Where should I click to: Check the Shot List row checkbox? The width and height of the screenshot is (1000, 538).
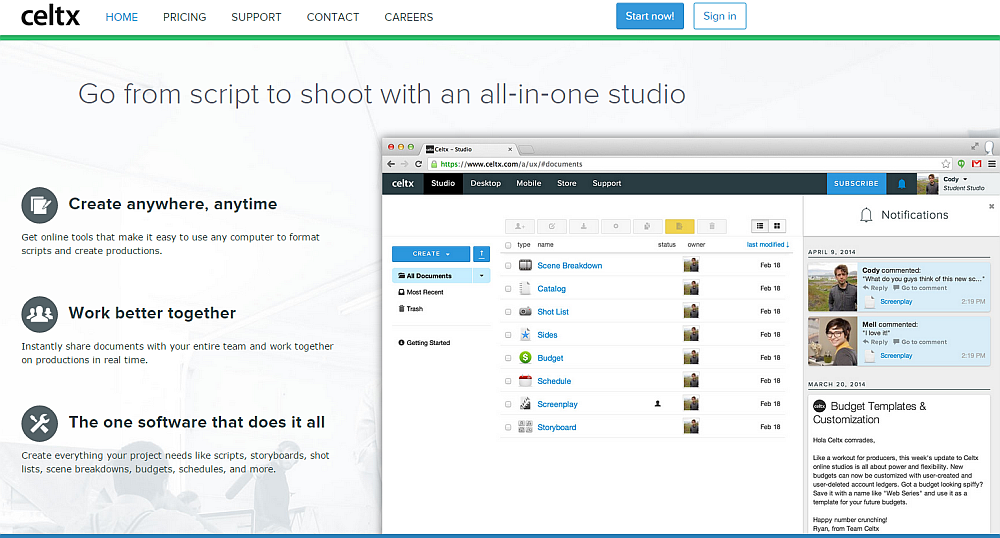click(508, 312)
